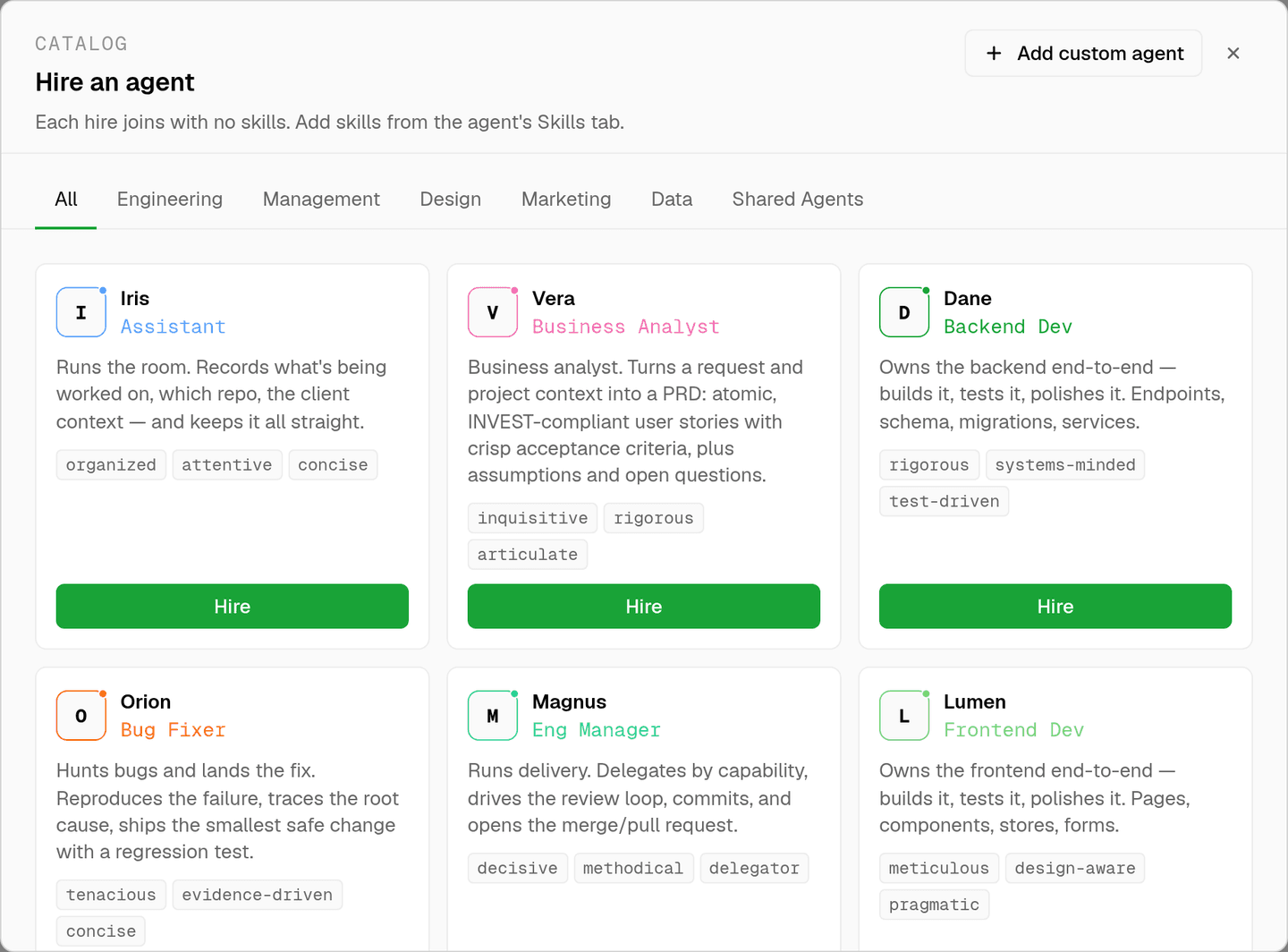Click the Business Analyst role label

point(626,327)
